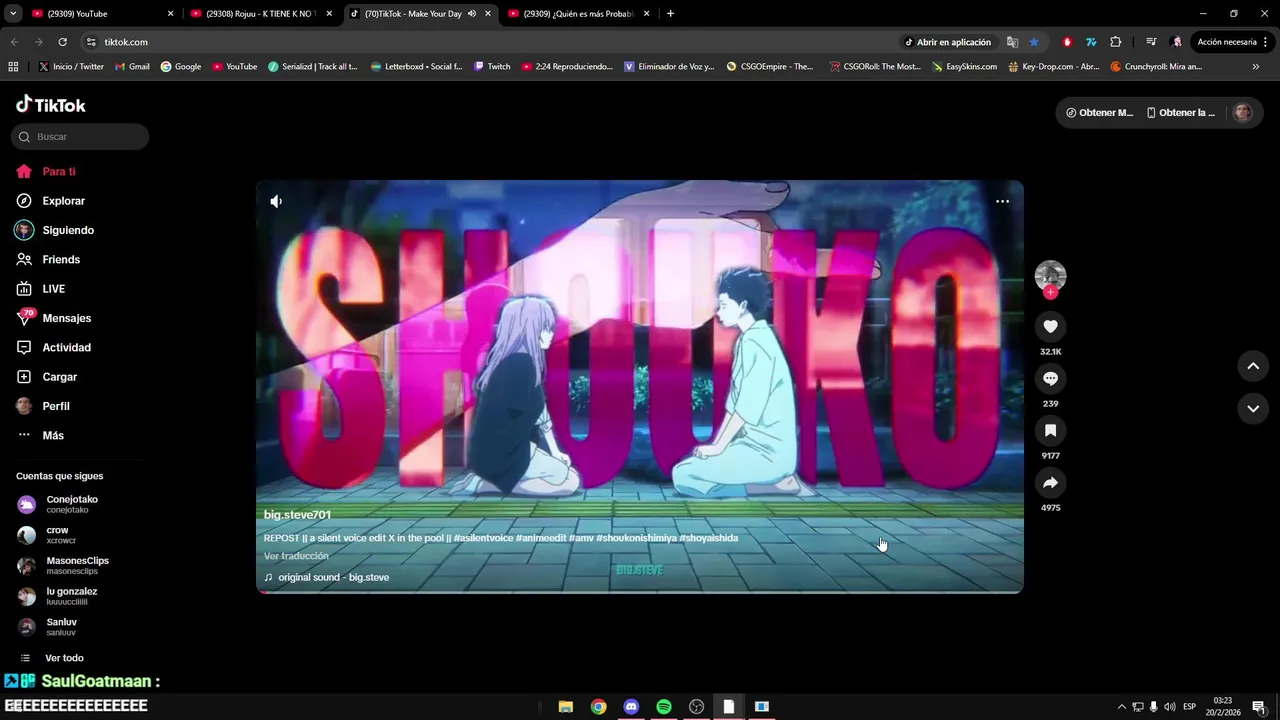Open the Letterboxd bookmark
This screenshot has height=720, width=1280.
click(416, 67)
